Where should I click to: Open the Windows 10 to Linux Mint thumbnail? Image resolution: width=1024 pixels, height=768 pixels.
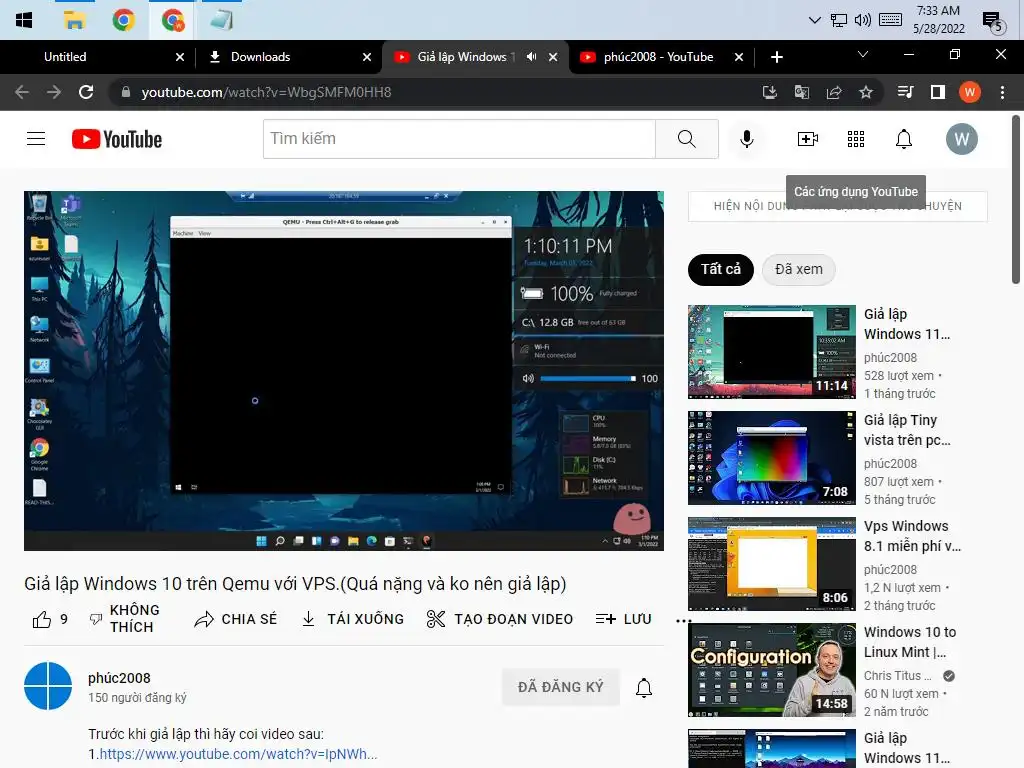[x=771, y=670]
